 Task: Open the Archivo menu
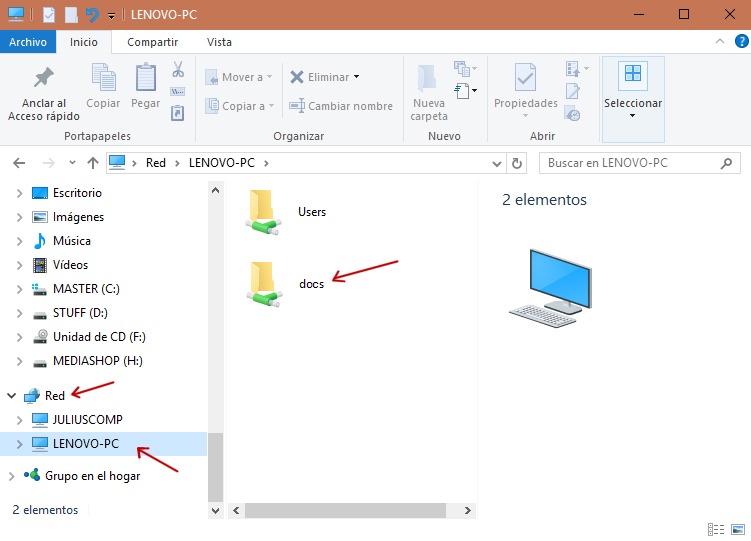pyautogui.click(x=27, y=42)
